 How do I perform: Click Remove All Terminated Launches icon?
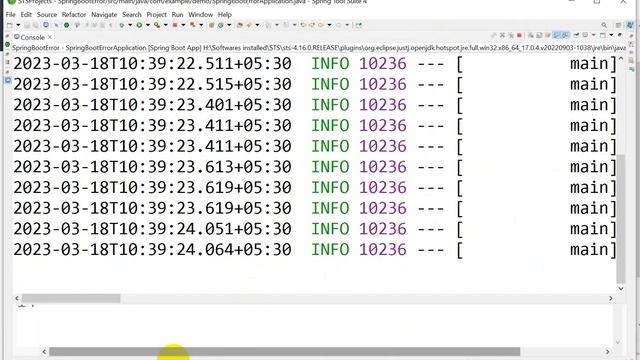click(x=511, y=36)
